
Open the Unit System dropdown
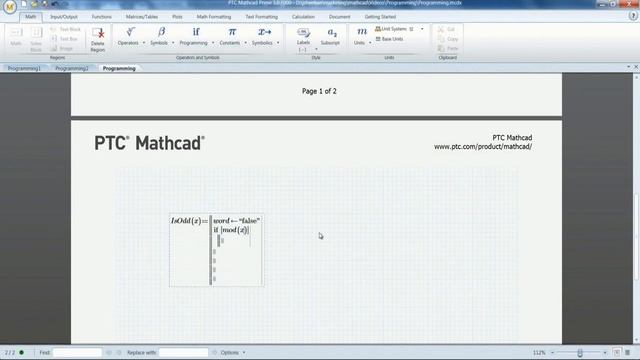422,29
